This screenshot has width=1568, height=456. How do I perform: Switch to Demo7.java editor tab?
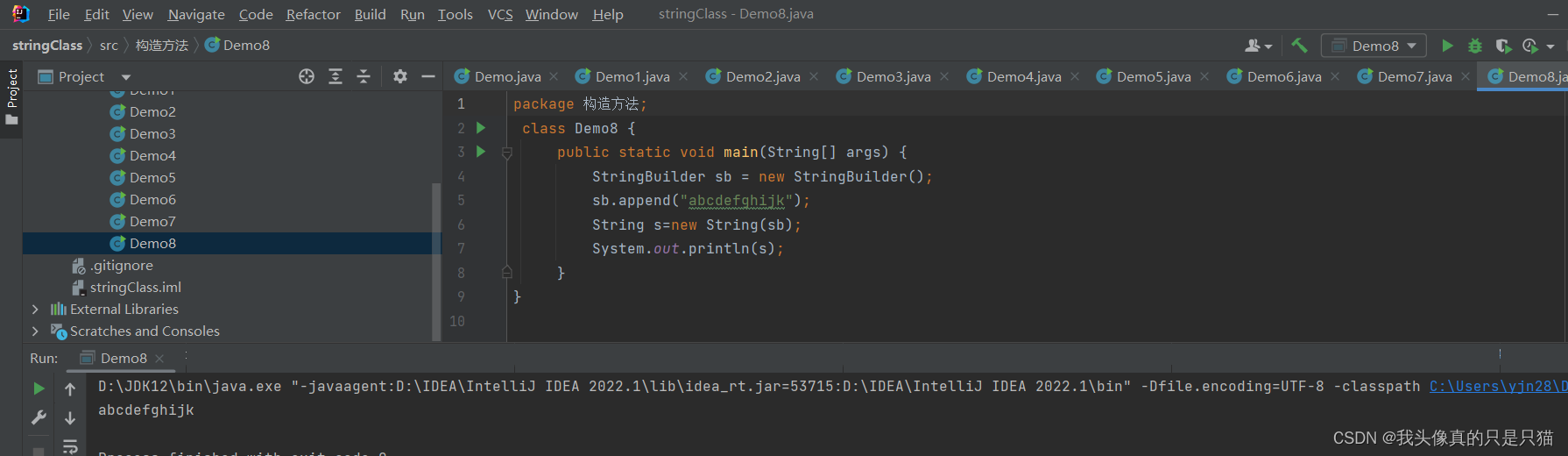[1414, 77]
